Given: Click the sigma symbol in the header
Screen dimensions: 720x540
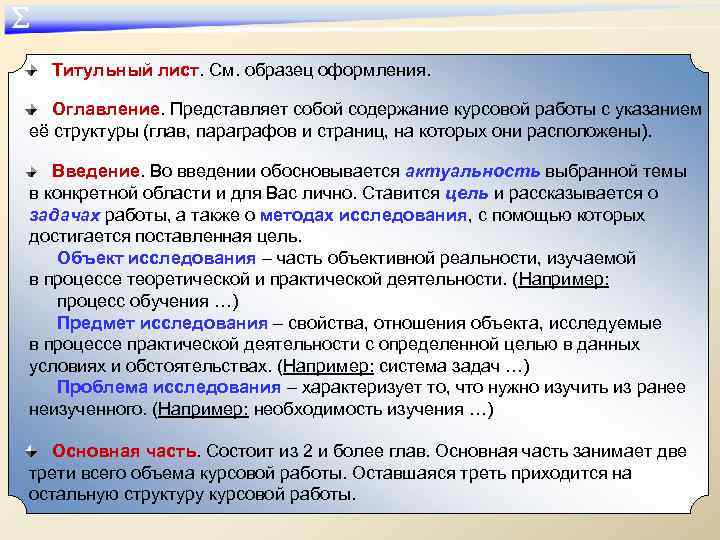Looking at the screenshot, I should click(20, 17).
